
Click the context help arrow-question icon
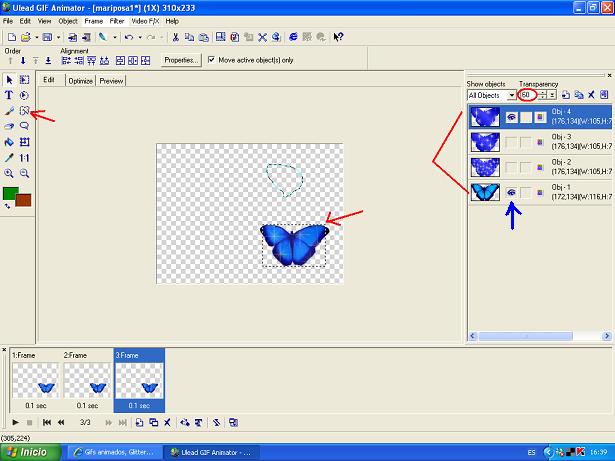point(338,37)
